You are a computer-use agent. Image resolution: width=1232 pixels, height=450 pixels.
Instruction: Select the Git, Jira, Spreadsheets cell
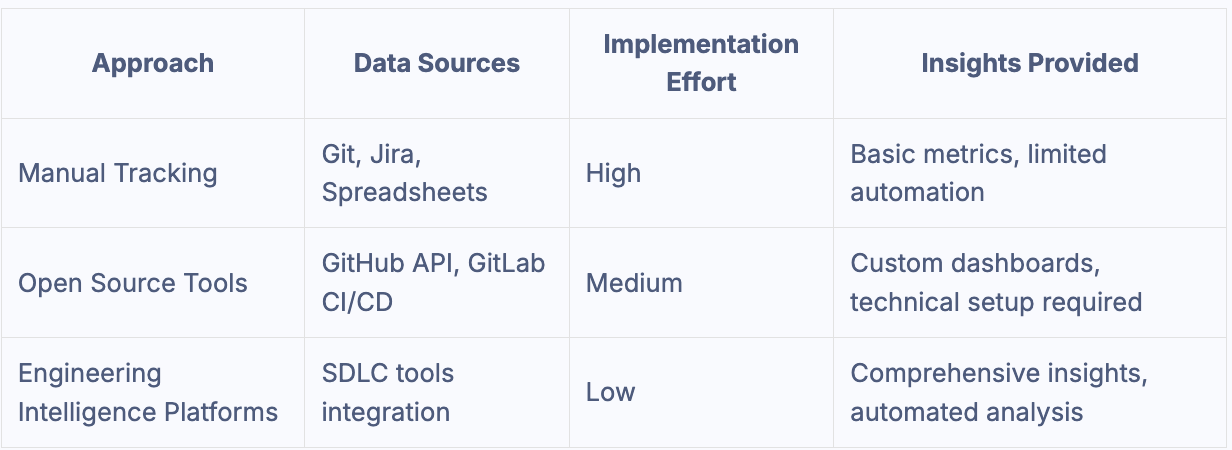pos(405,173)
